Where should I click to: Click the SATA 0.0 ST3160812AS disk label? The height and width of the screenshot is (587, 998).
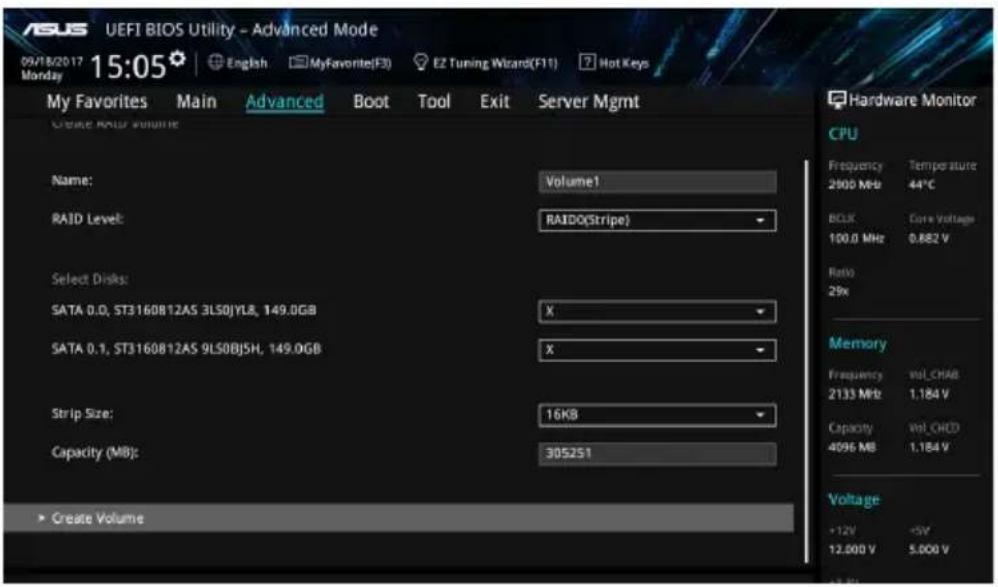click(184, 310)
